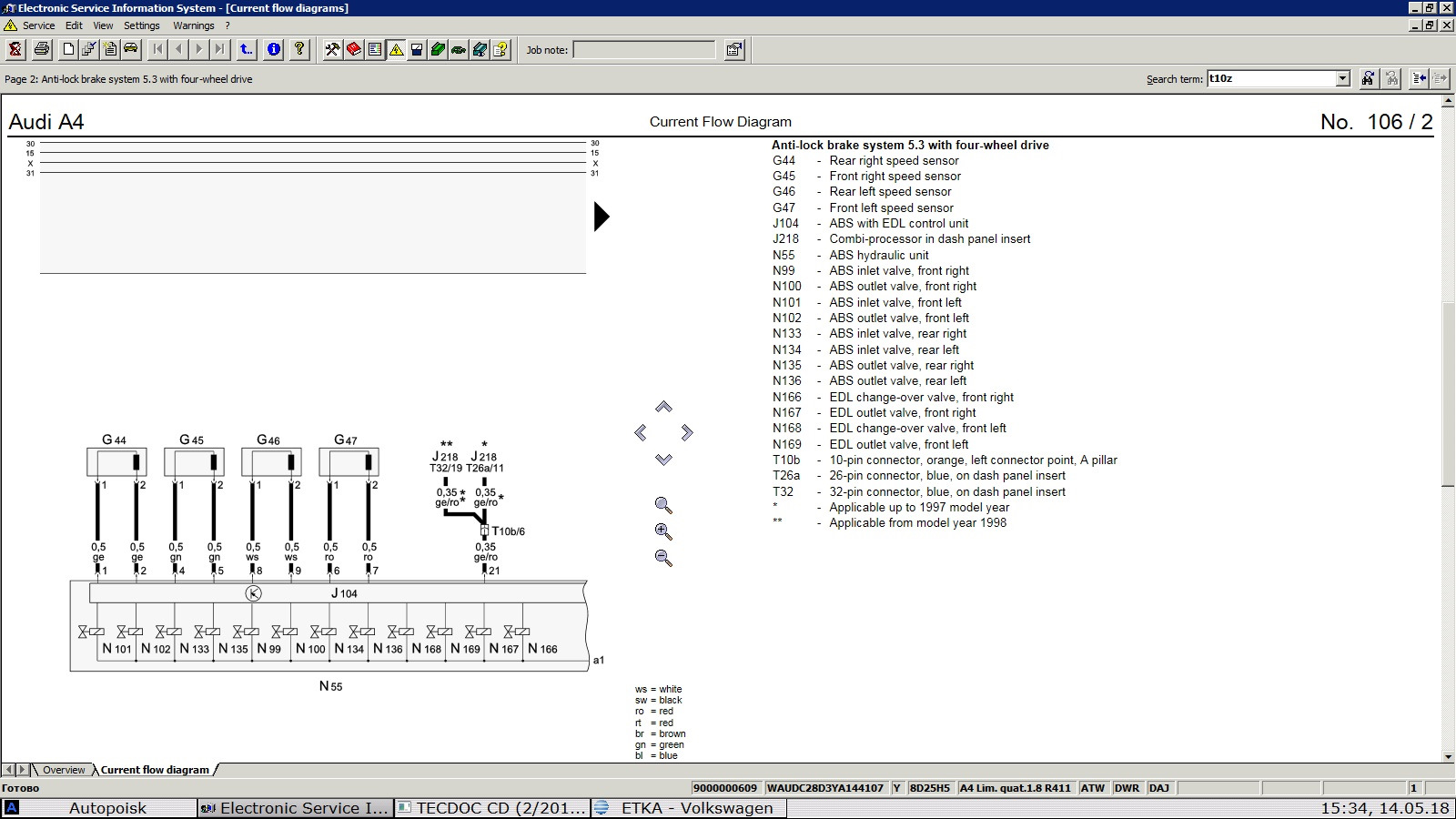
Task: Click the yellow car vehicle icon
Action: point(130,50)
